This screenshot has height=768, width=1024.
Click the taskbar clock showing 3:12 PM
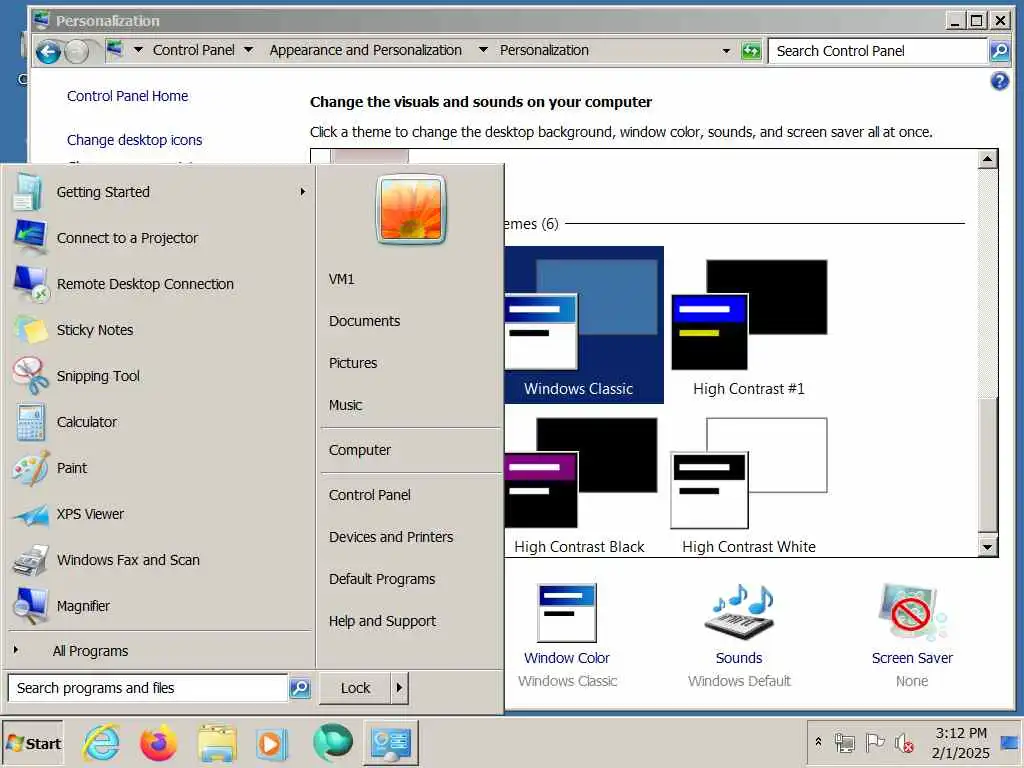pos(961,743)
